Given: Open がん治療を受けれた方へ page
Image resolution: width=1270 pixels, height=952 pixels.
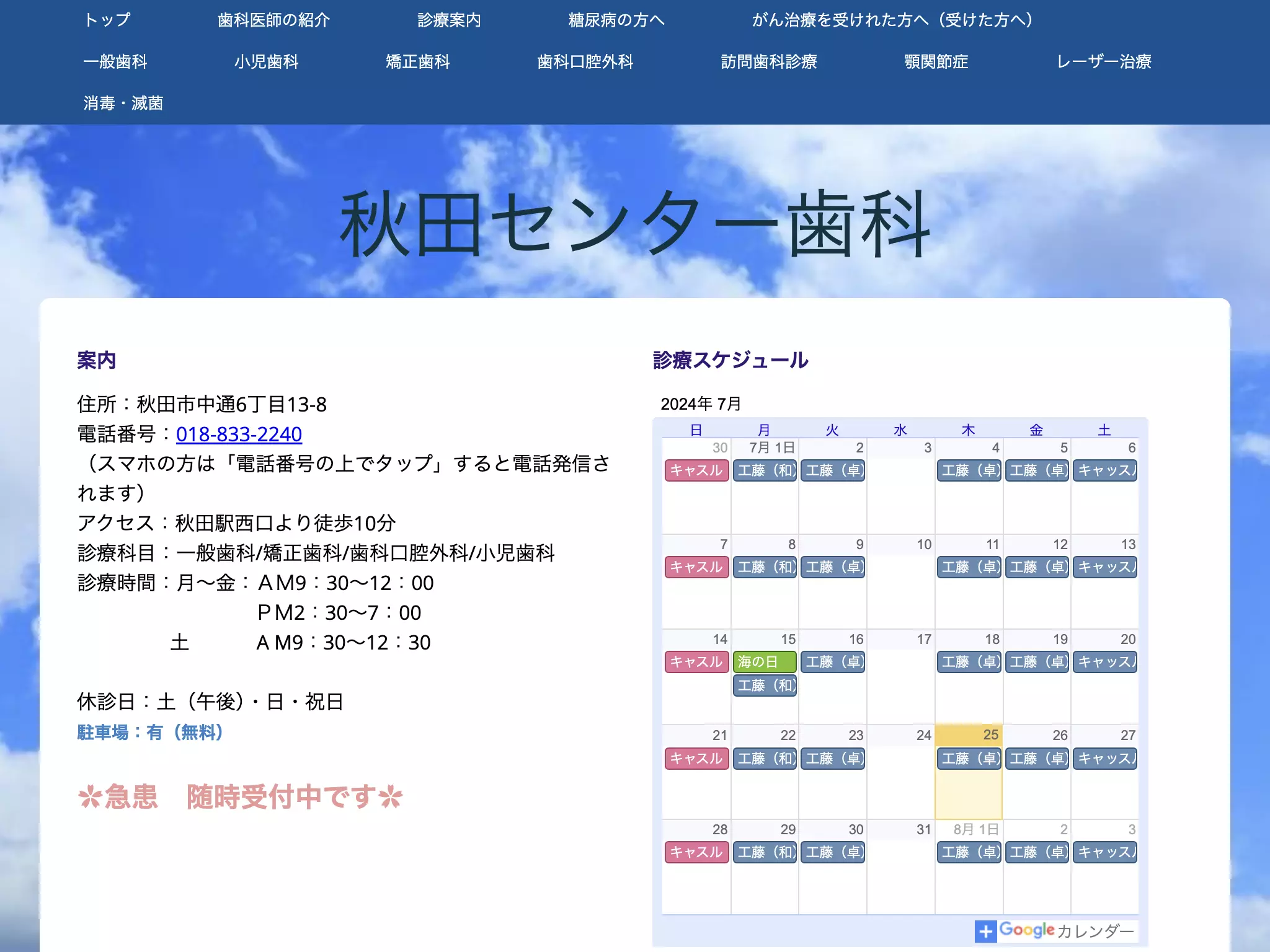Looking at the screenshot, I should tap(892, 20).
